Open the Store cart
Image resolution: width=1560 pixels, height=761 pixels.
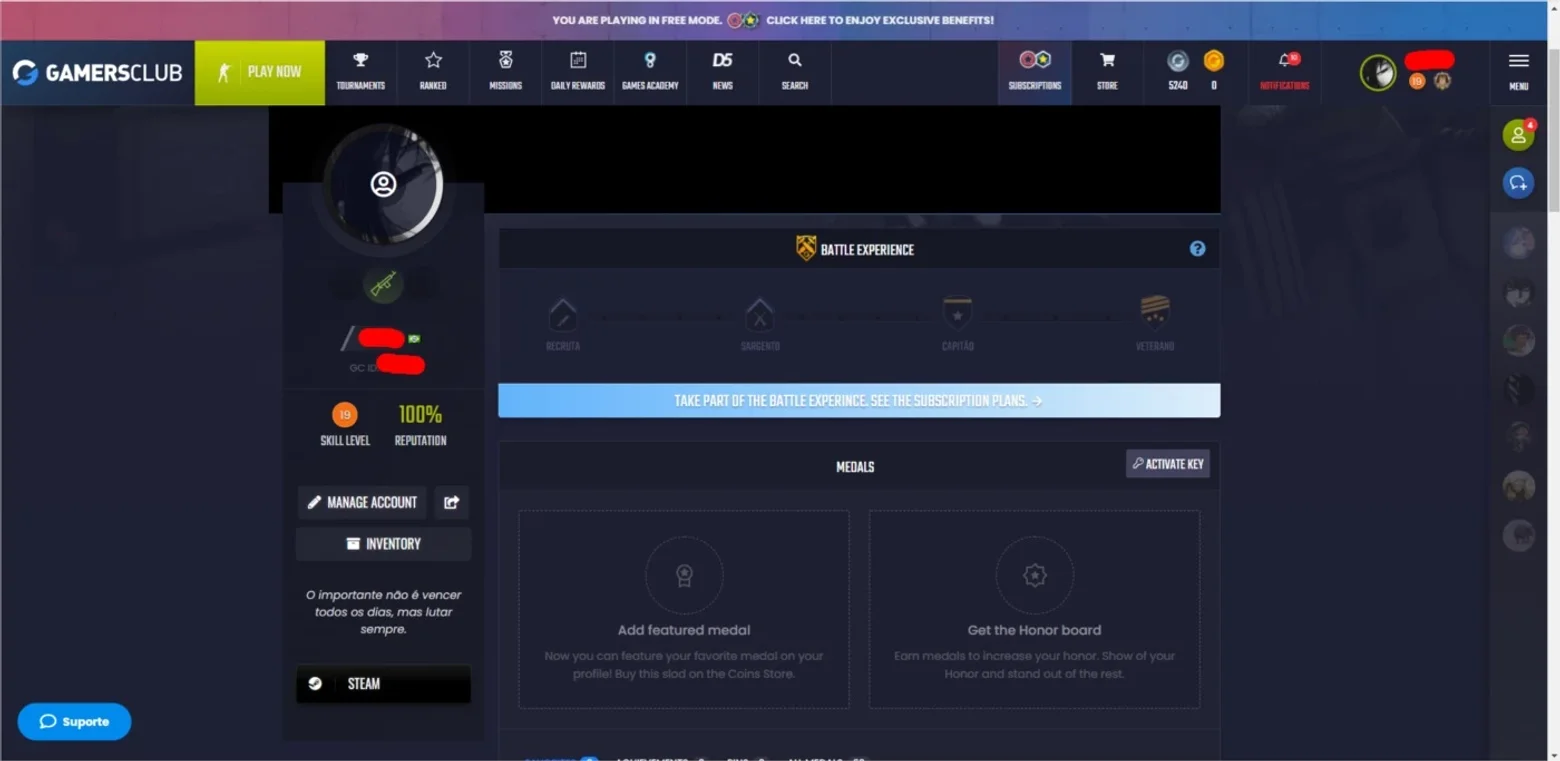pyautogui.click(x=1107, y=73)
